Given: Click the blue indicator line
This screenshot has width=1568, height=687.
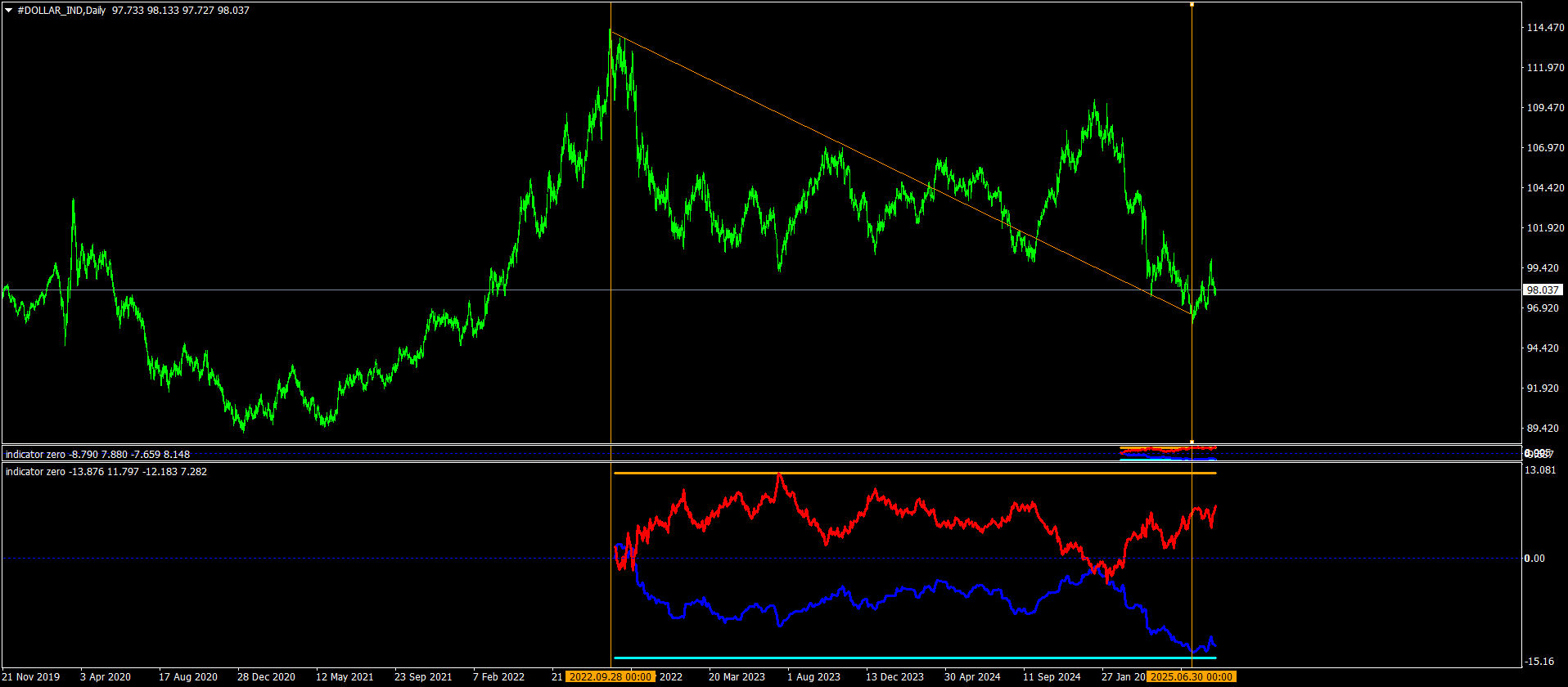Looking at the screenshot, I should click(900, 590).
